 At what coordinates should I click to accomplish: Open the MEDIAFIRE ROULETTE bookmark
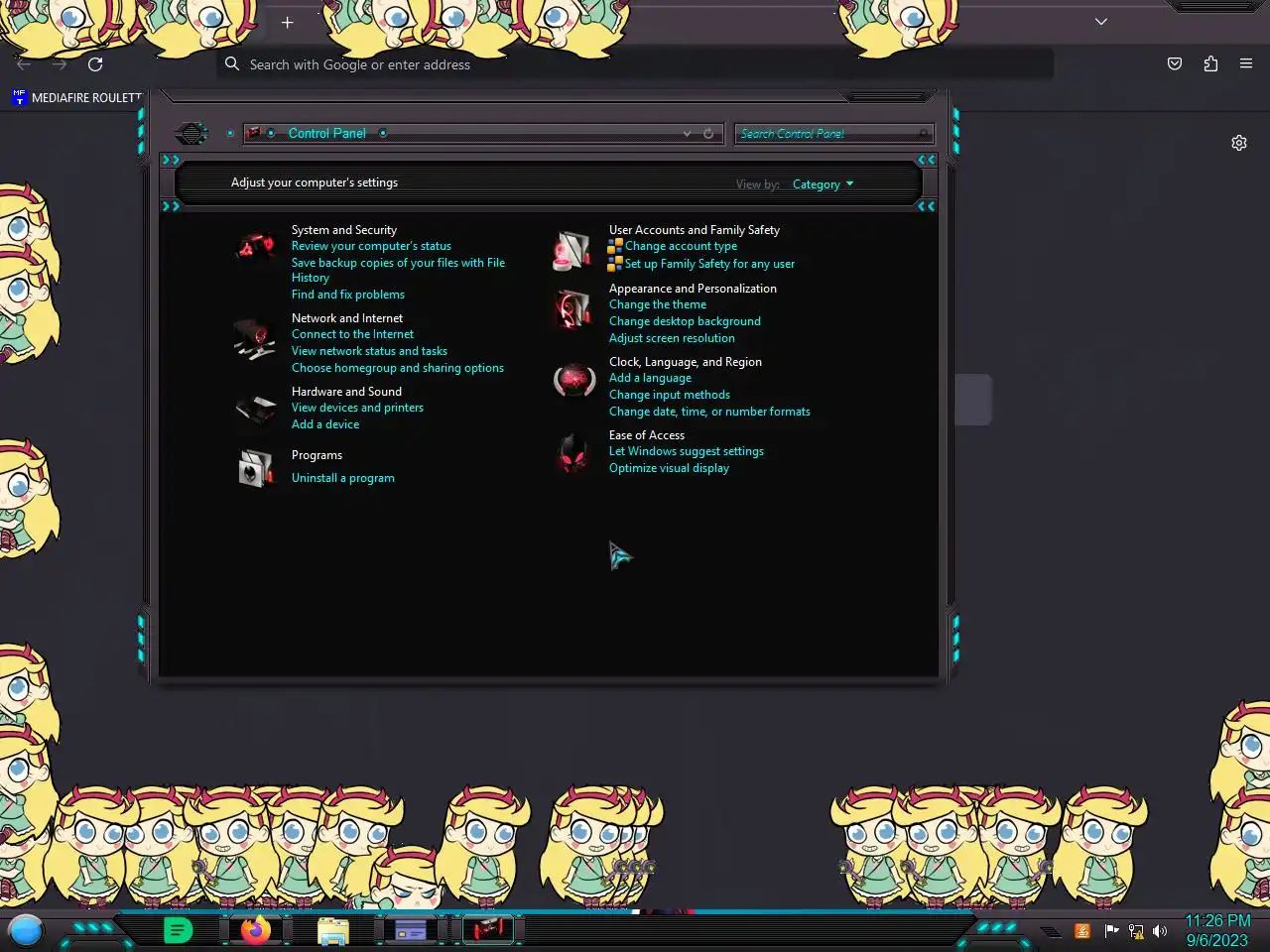(76, 97)
